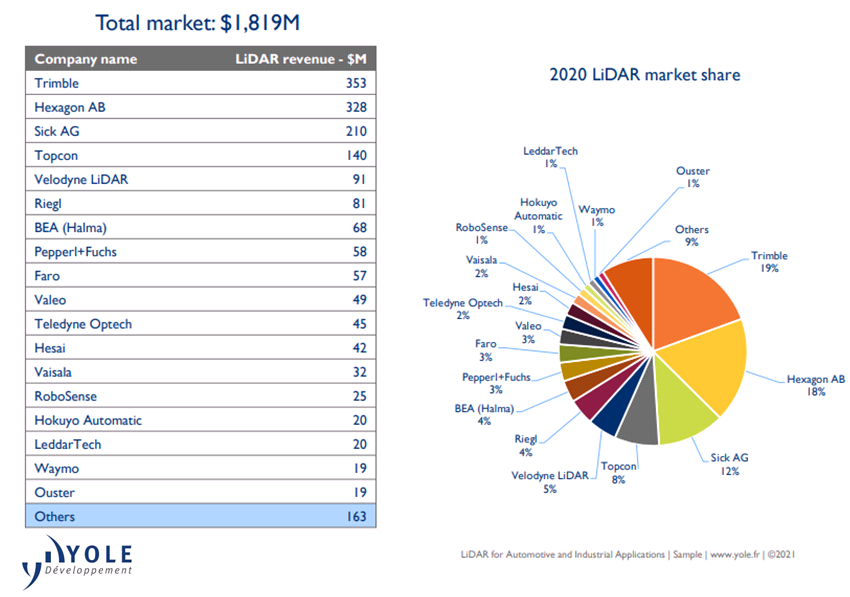The image size is (850, 597).
Task: Select the BEA (Halma) table row
Action: click(x=201, y=227)
